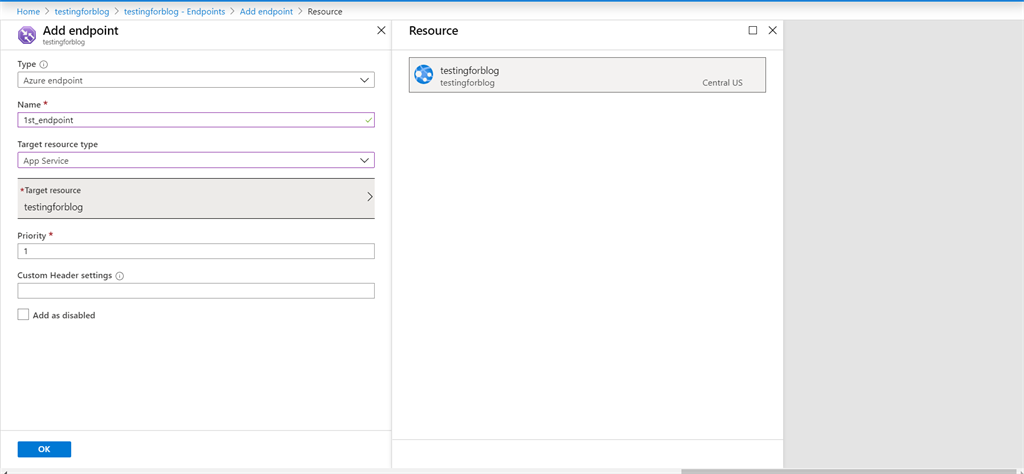Expand the Target resource chevron
The width and height of the screenshot is (1024, 474).
pos(369,197)
